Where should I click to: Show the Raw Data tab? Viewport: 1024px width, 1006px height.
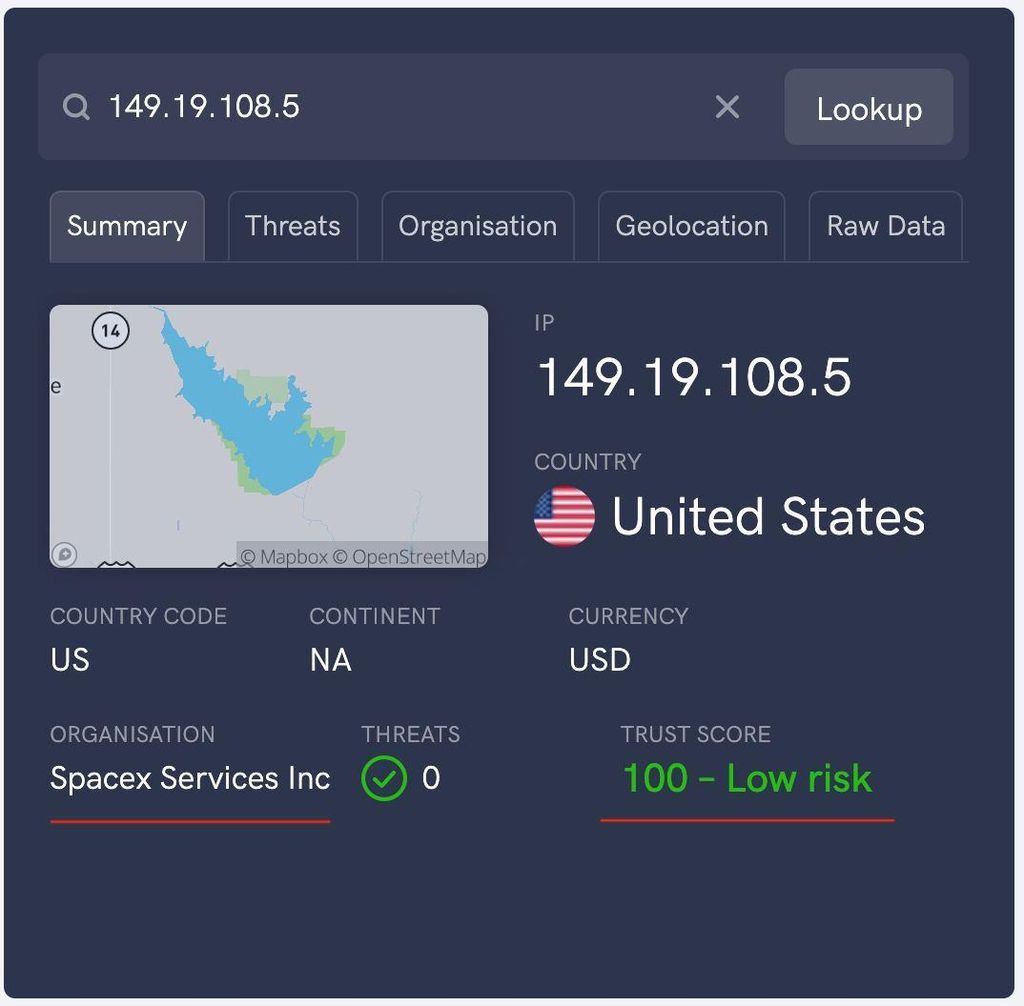click(885, 226)
